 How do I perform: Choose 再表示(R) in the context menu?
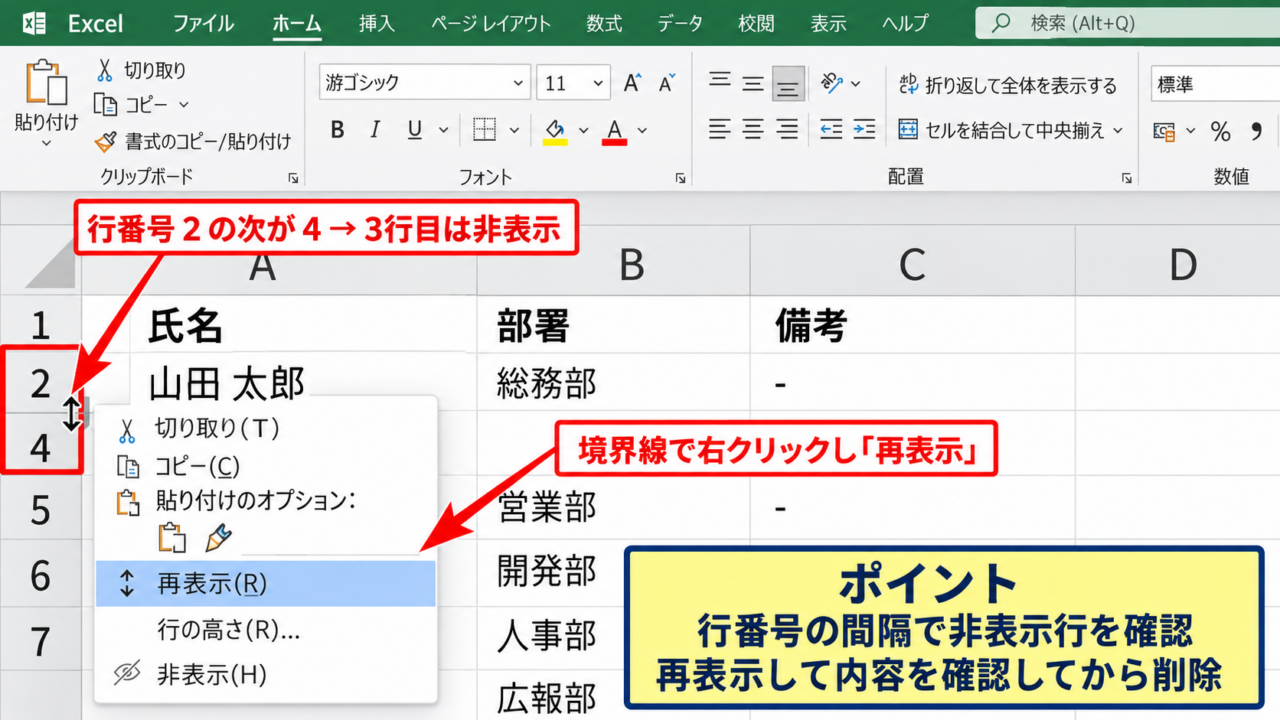[266, 584]
